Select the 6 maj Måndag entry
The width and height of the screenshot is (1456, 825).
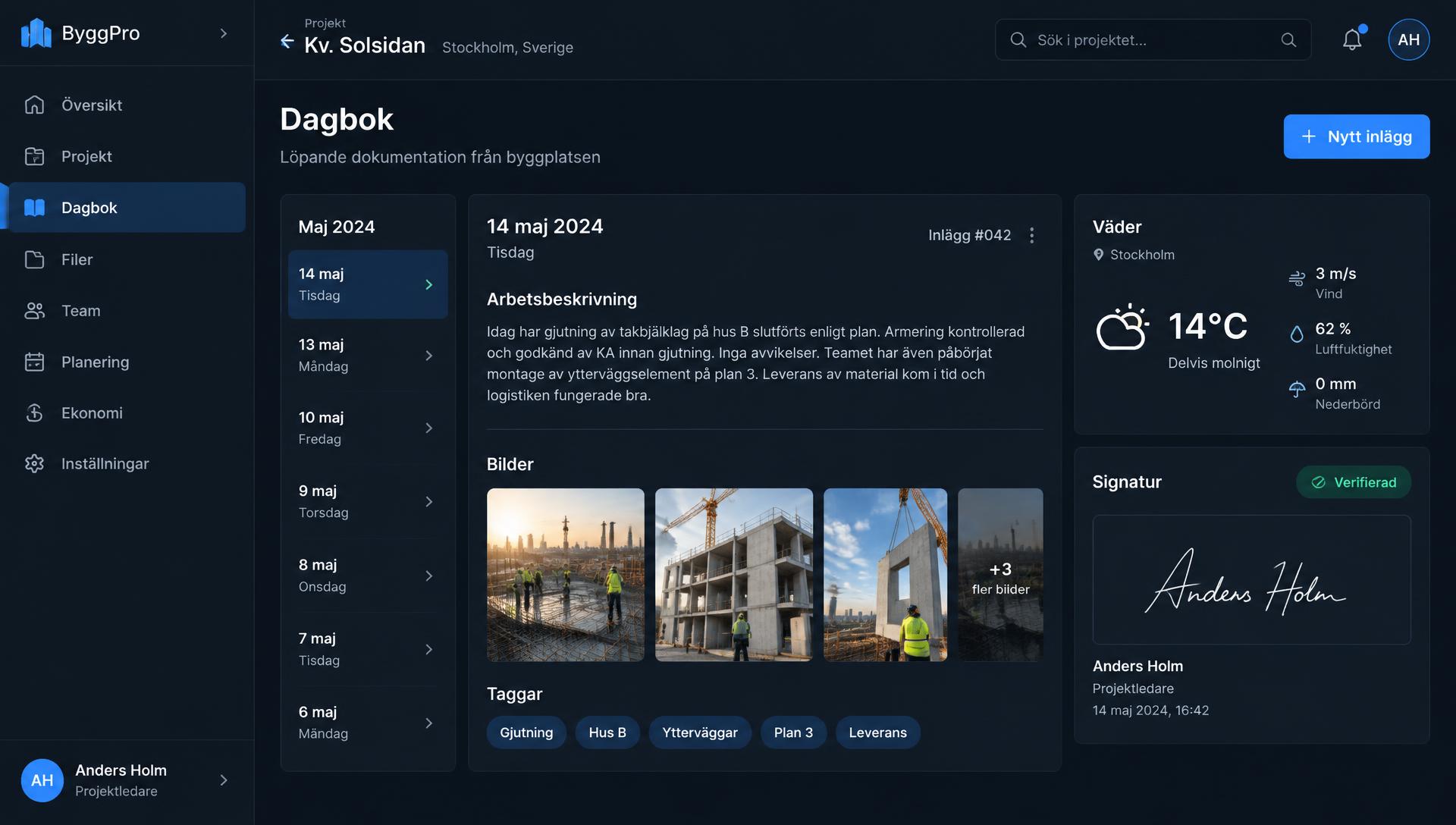click(x=368, y=723)
